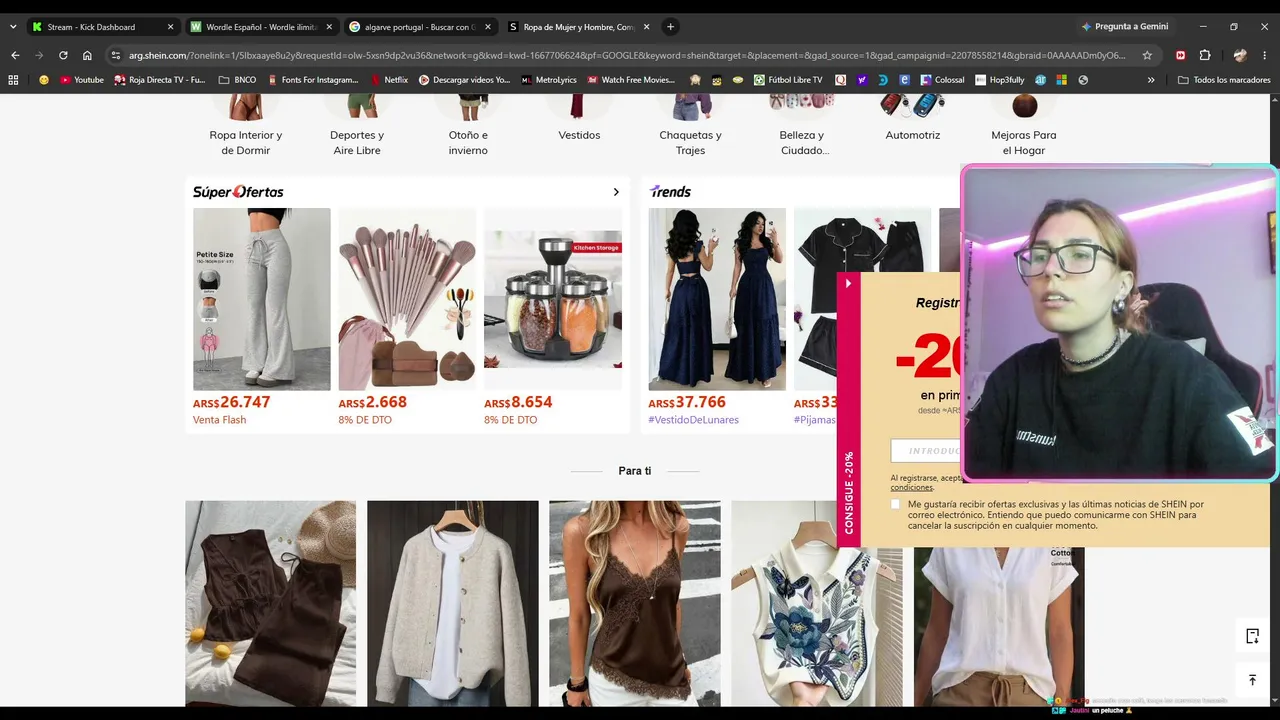This screenshot has width=1280, height=720.
Task: Click the #VestidoDeLunares hashtag
Action: [x=694, y=420]
